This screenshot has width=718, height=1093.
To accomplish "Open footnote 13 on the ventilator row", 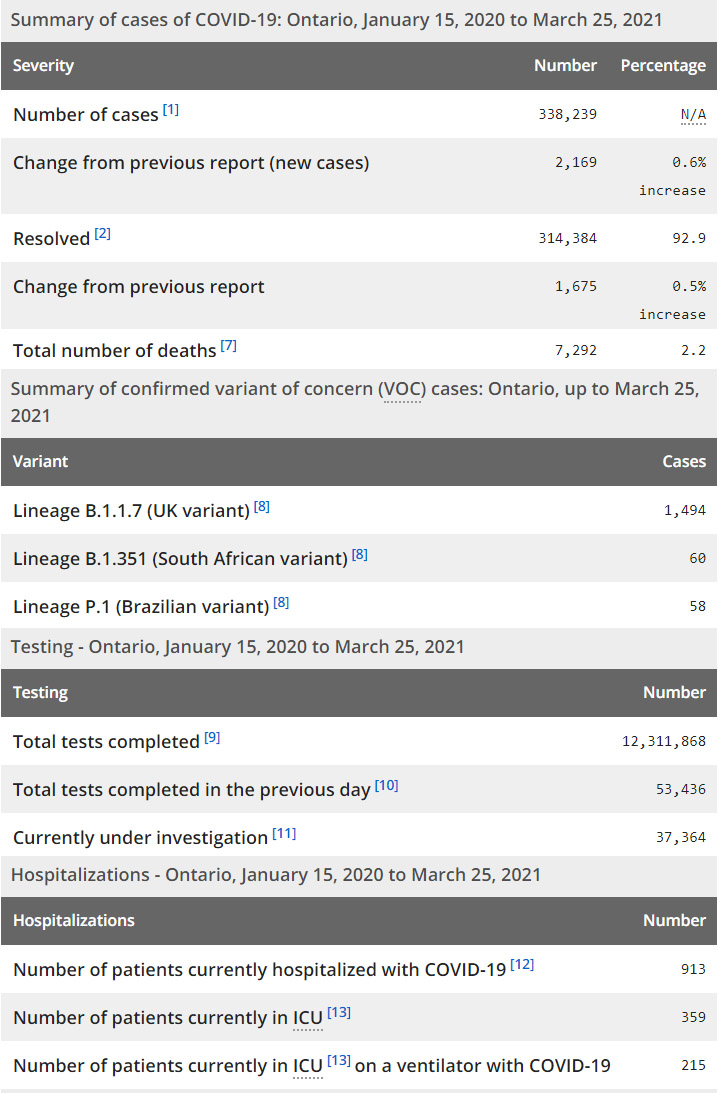I will (x=339, y=1061).
